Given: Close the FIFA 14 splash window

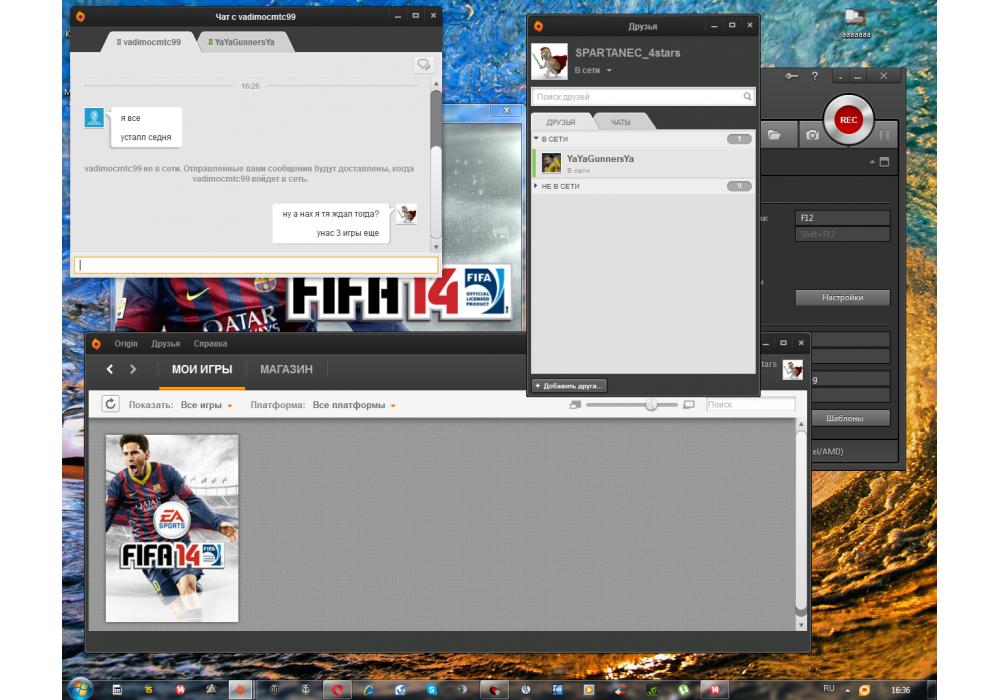Looking at the screenshot, I should coord(506,110).
